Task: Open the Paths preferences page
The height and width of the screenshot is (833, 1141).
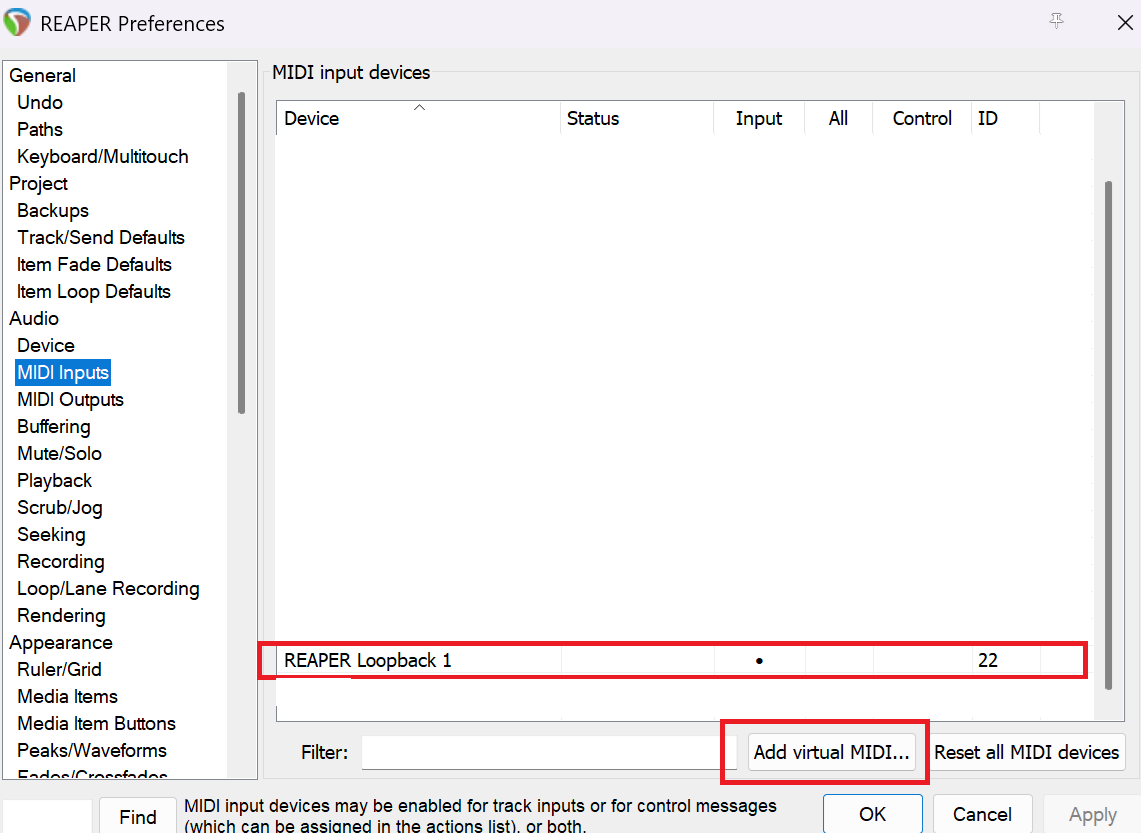Action: point(40,129)
